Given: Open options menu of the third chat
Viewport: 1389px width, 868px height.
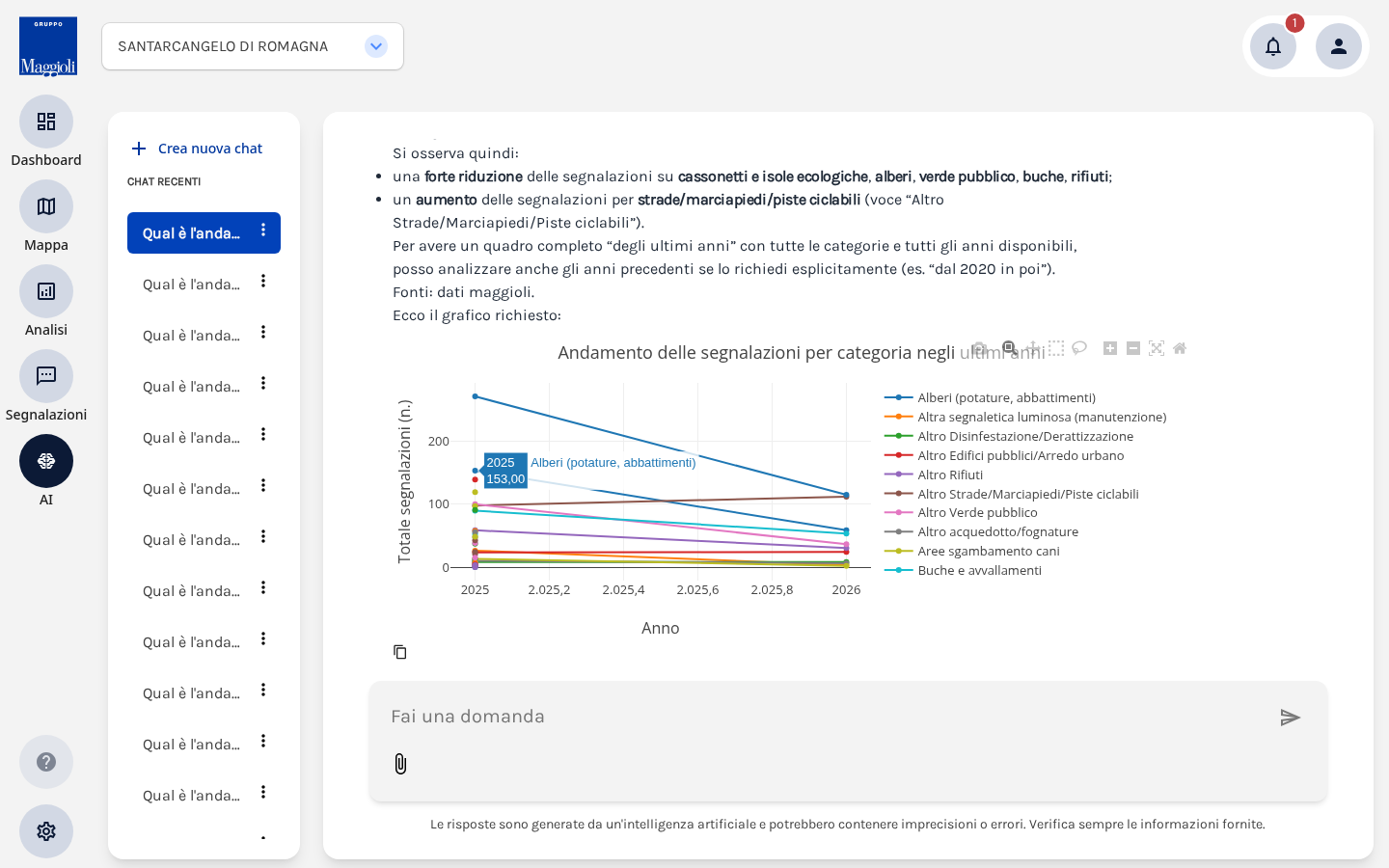Looking at the screenshot, I should click(x=263, y=333).
